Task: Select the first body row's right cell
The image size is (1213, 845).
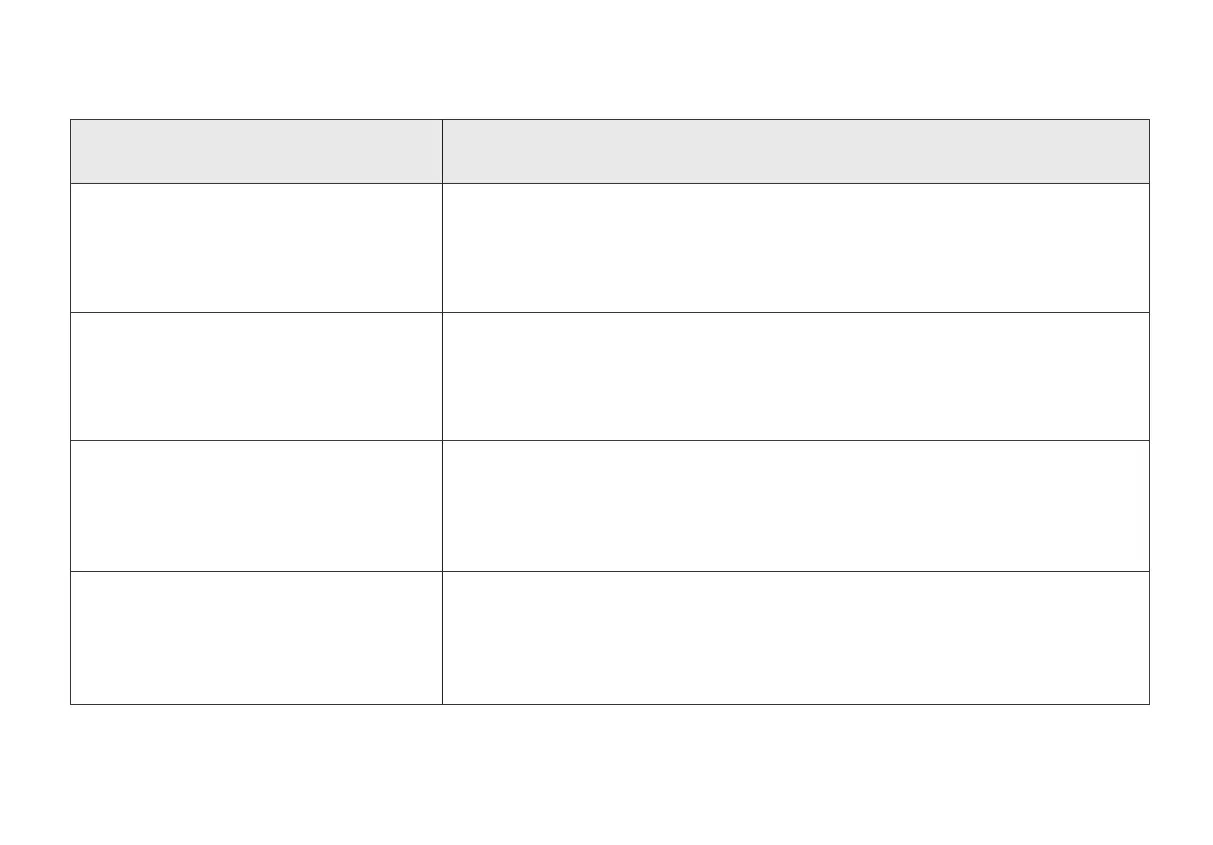Action: point(795,247)
